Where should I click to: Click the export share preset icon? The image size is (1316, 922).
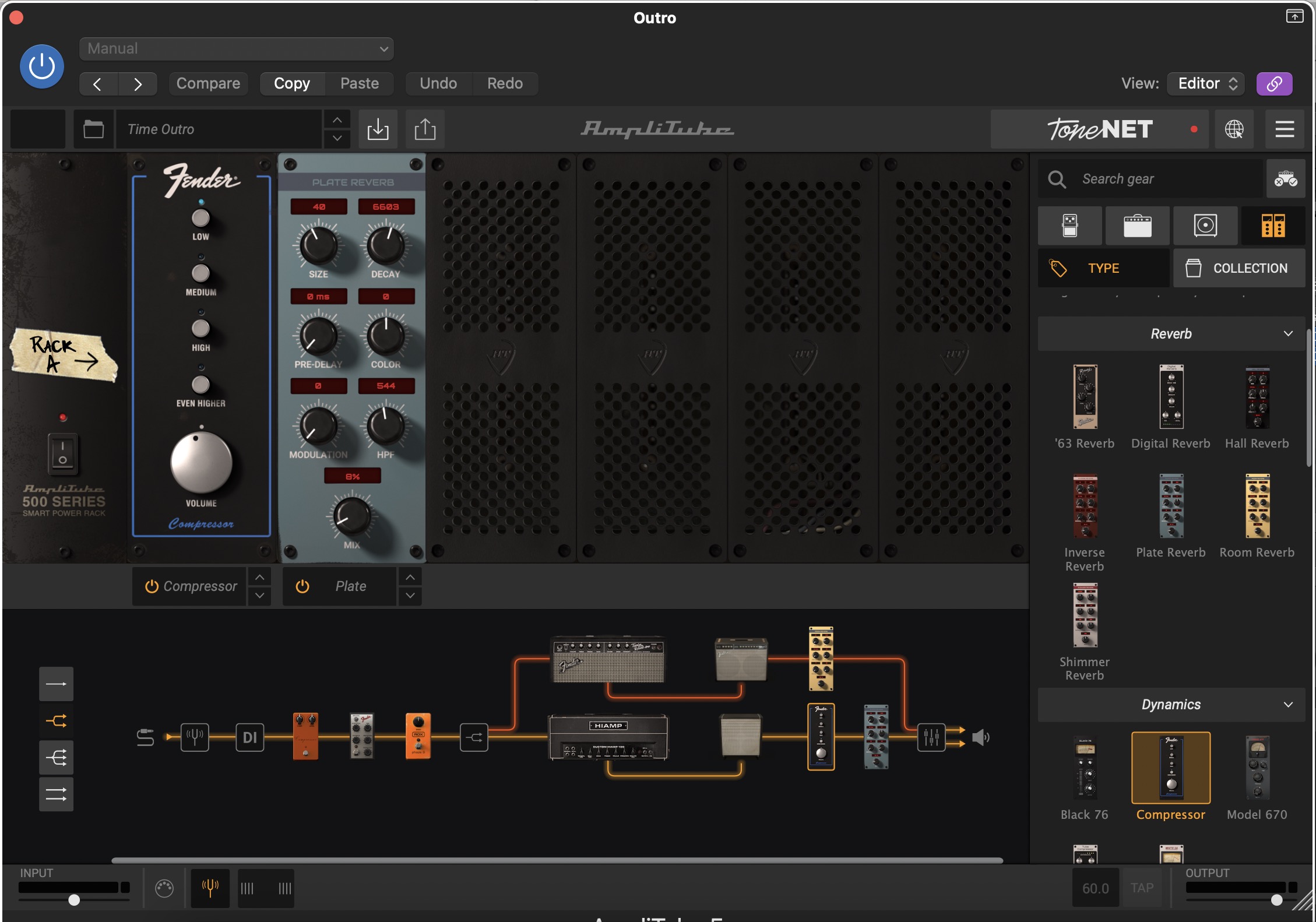point(425,129)
